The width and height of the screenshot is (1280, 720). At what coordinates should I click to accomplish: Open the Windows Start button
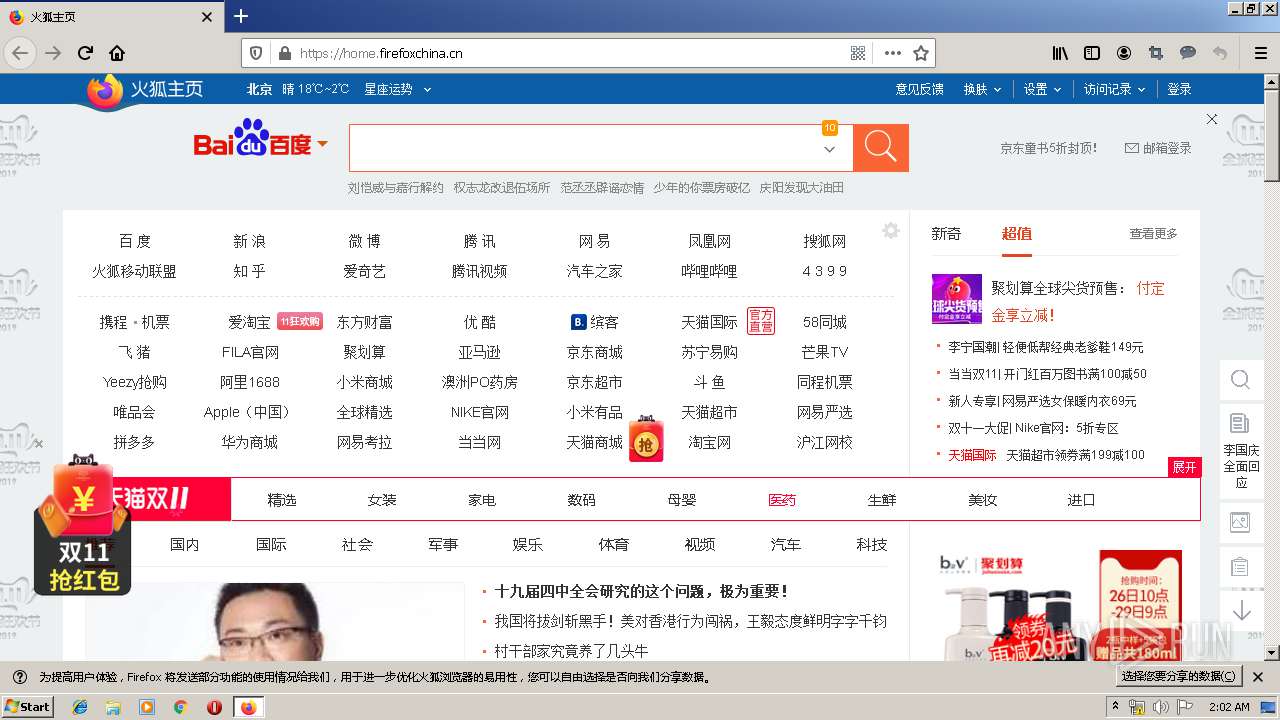(28, 706)
